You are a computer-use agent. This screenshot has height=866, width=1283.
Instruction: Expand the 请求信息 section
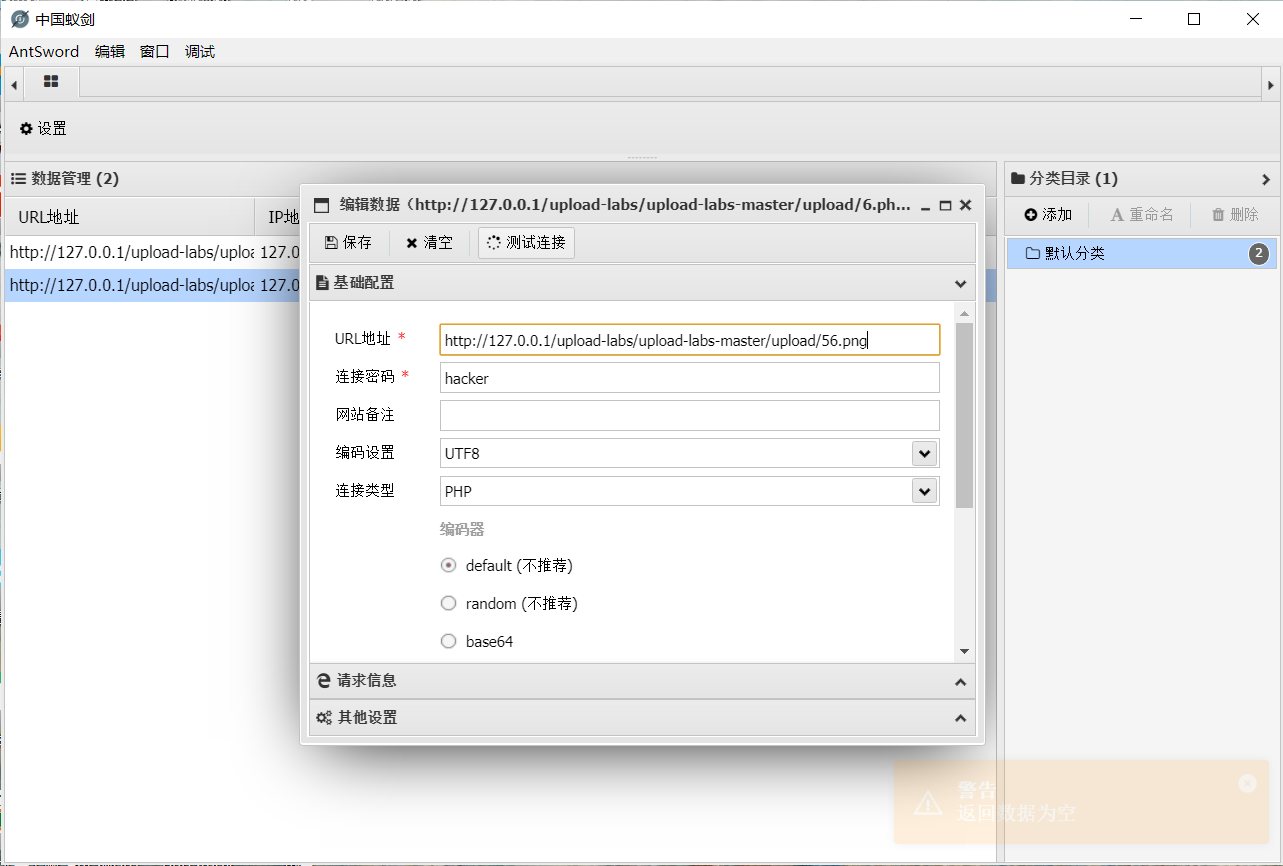tap(641, 681)
